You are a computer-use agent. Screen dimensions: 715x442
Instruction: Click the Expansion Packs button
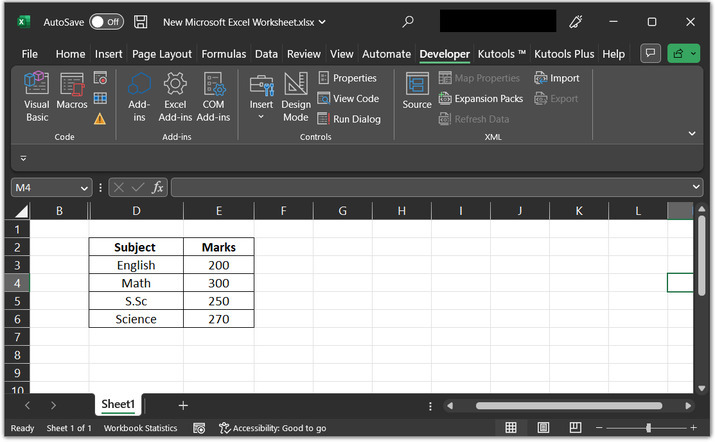pyautogui.click(x=481, y=99)
